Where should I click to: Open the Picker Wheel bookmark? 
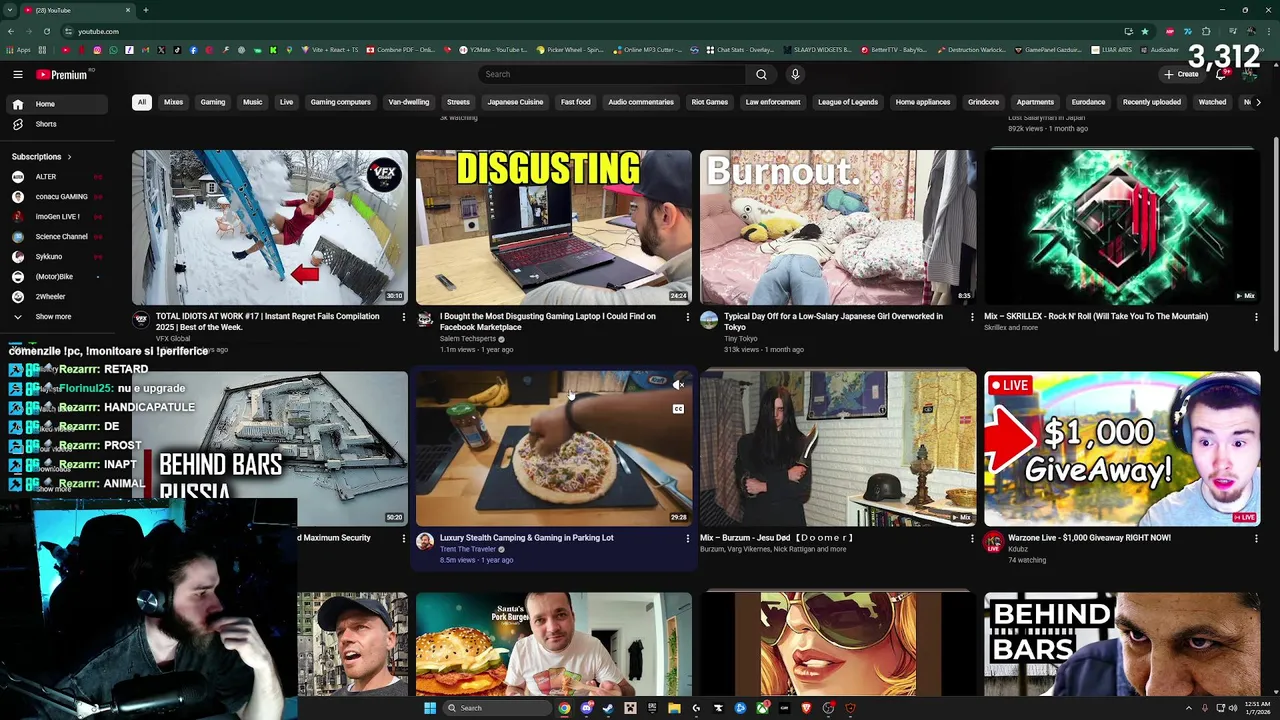570,50
